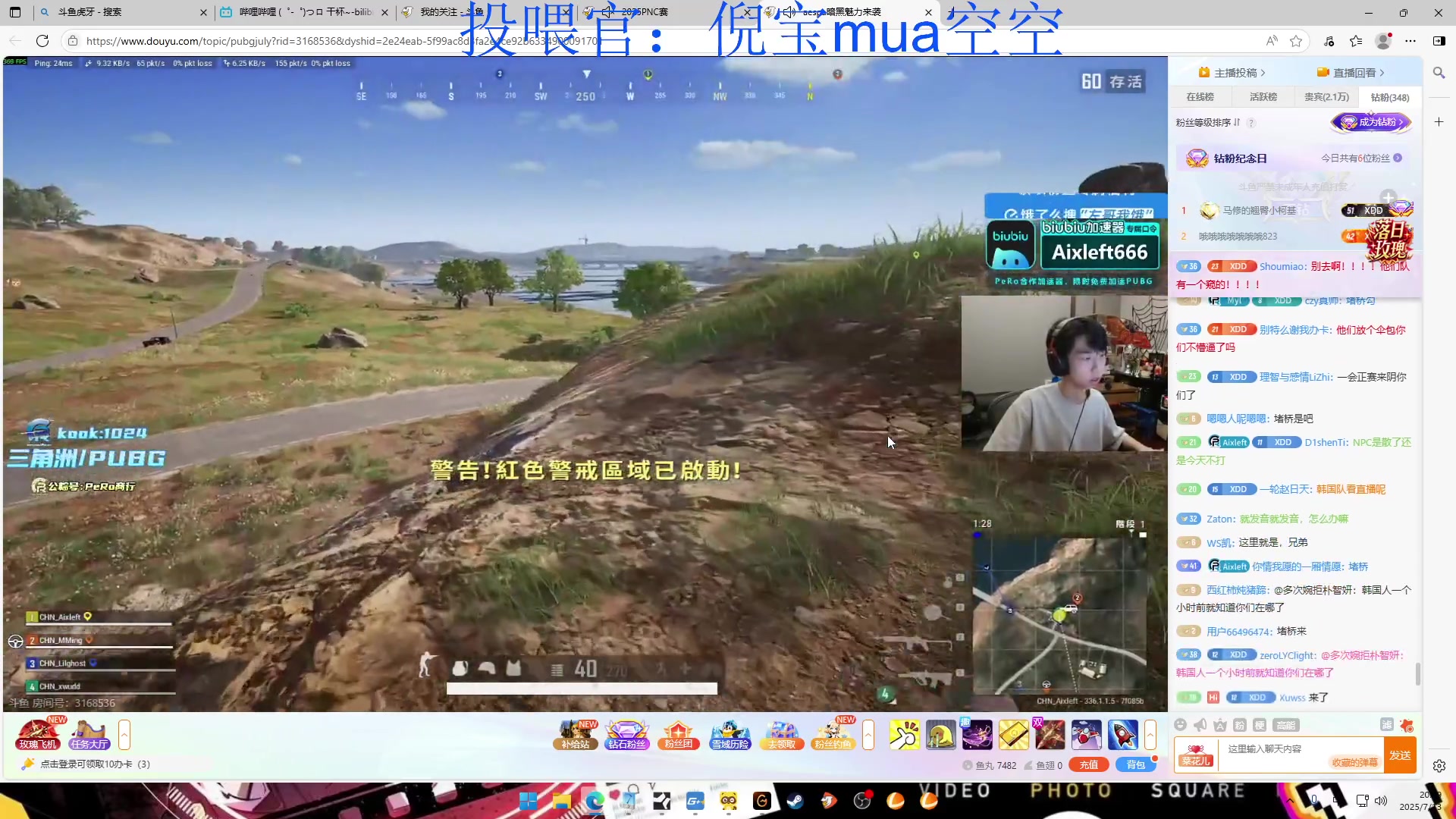The height and width of the screenshot is (819, 1456).
Task: Click the 粉 fan badge chat icon
Action: 1240,725
